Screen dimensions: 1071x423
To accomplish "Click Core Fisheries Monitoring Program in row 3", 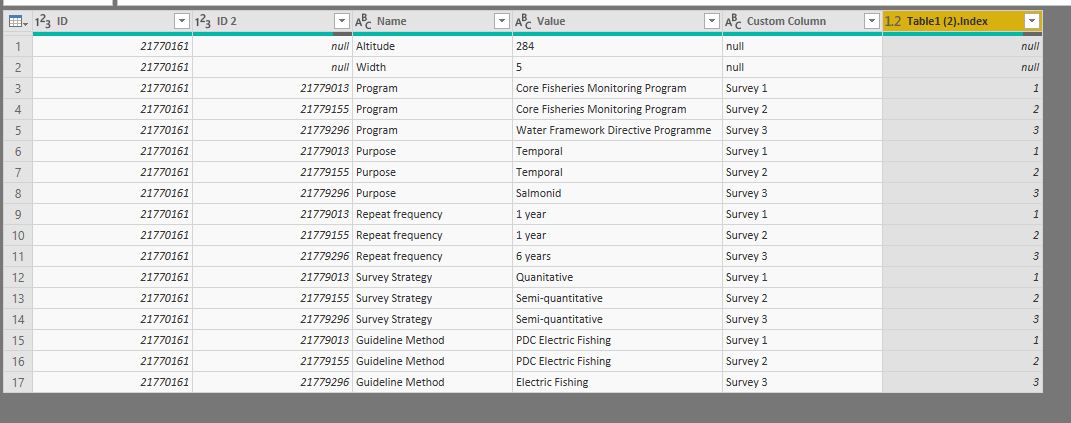I will click(617, 89).
